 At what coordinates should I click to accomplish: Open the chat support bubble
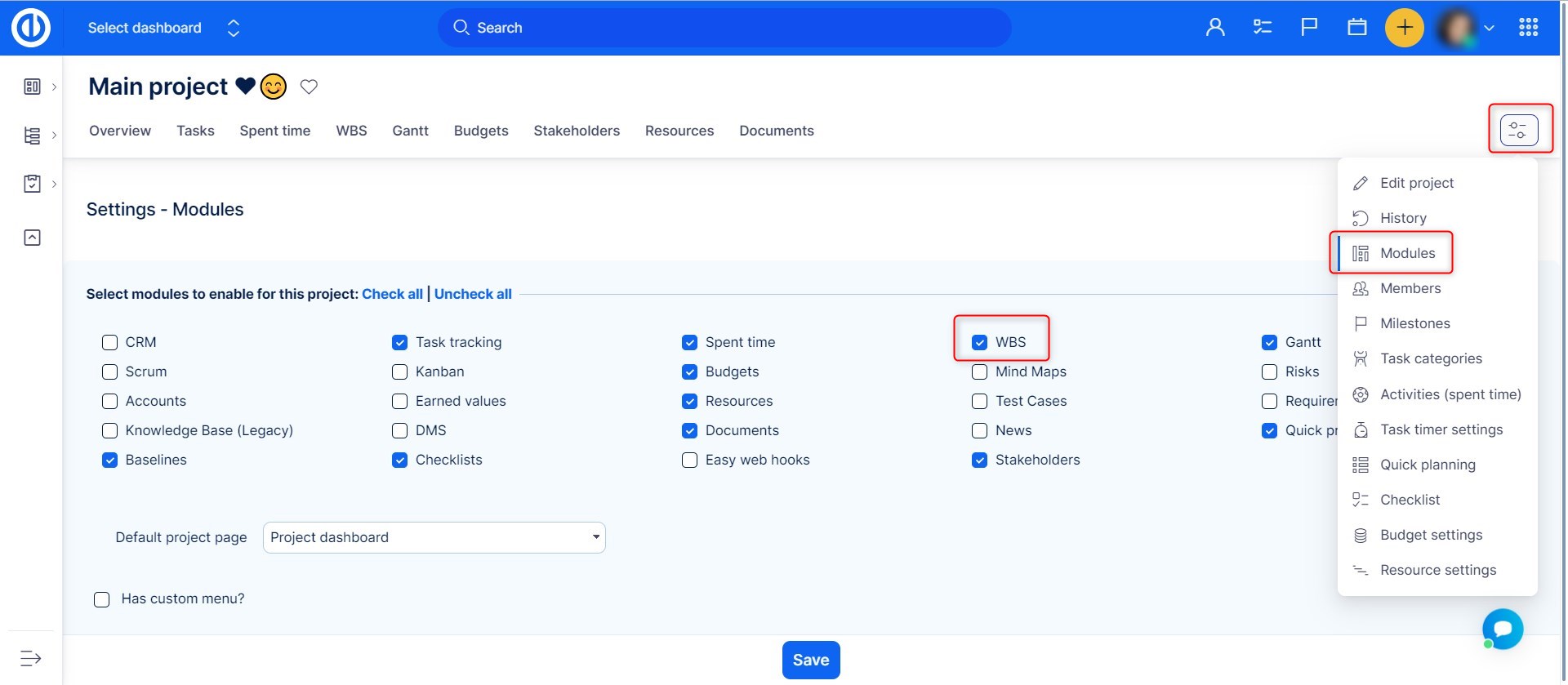tap(1503, 629)
